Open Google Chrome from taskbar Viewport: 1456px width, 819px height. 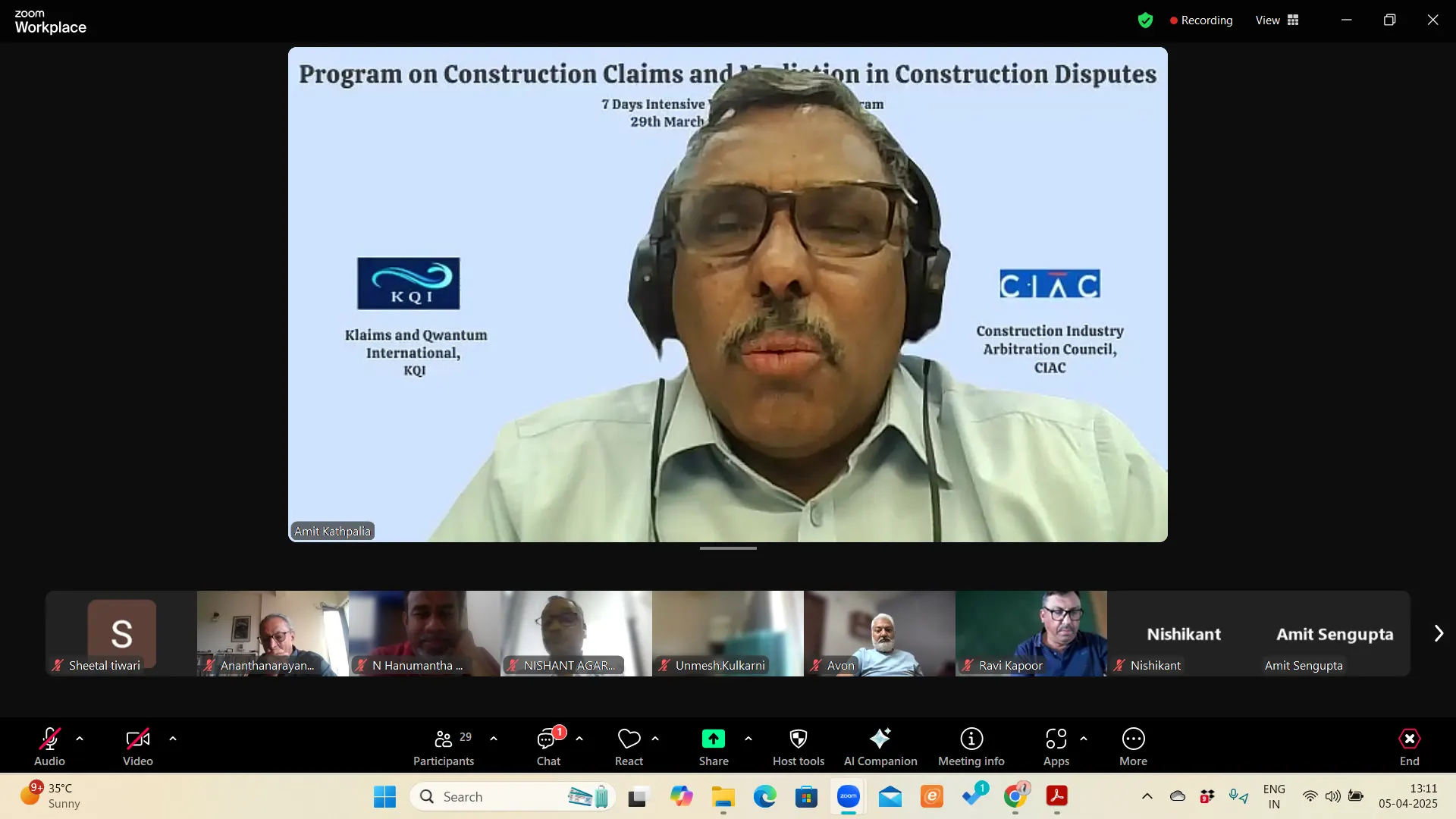(1015, 796)
